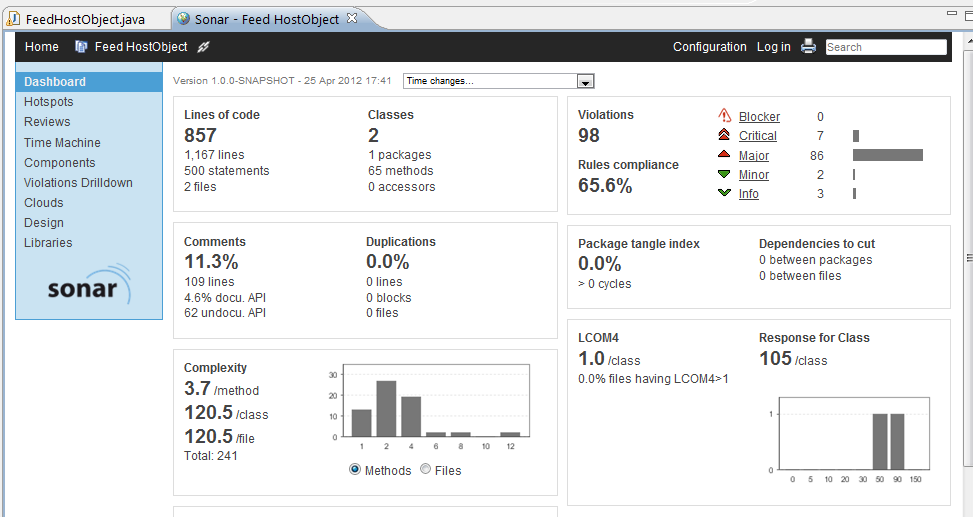Click the Search input field
This screenshot has height=517, width=973.
click(886, 47)
